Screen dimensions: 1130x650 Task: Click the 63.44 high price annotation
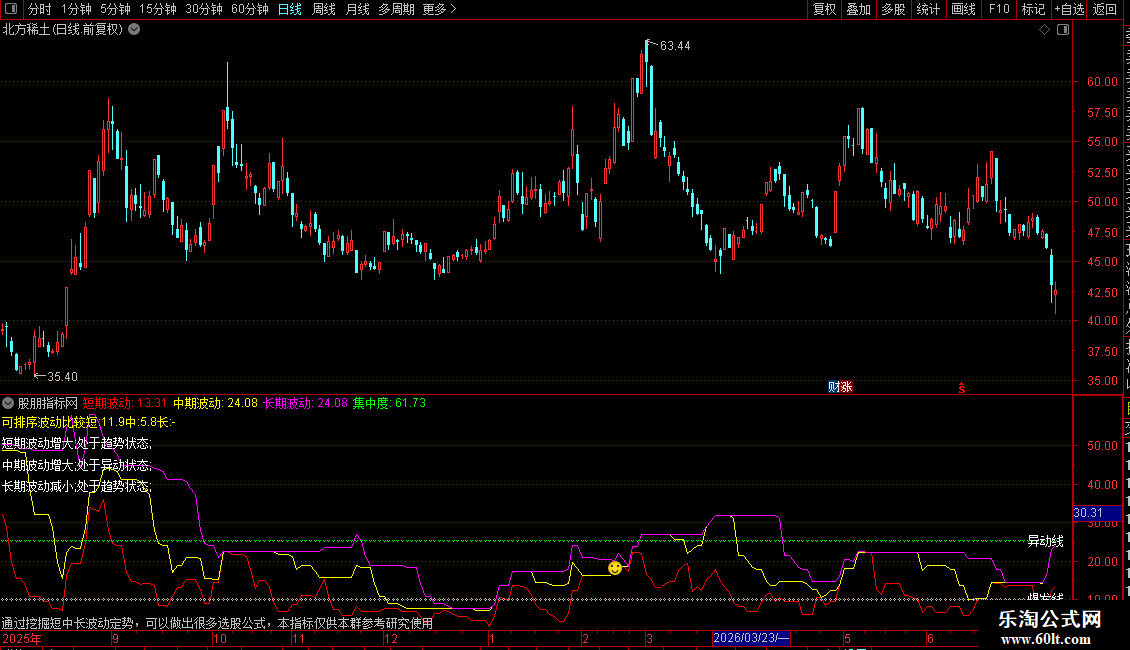(x=675, y=45)
